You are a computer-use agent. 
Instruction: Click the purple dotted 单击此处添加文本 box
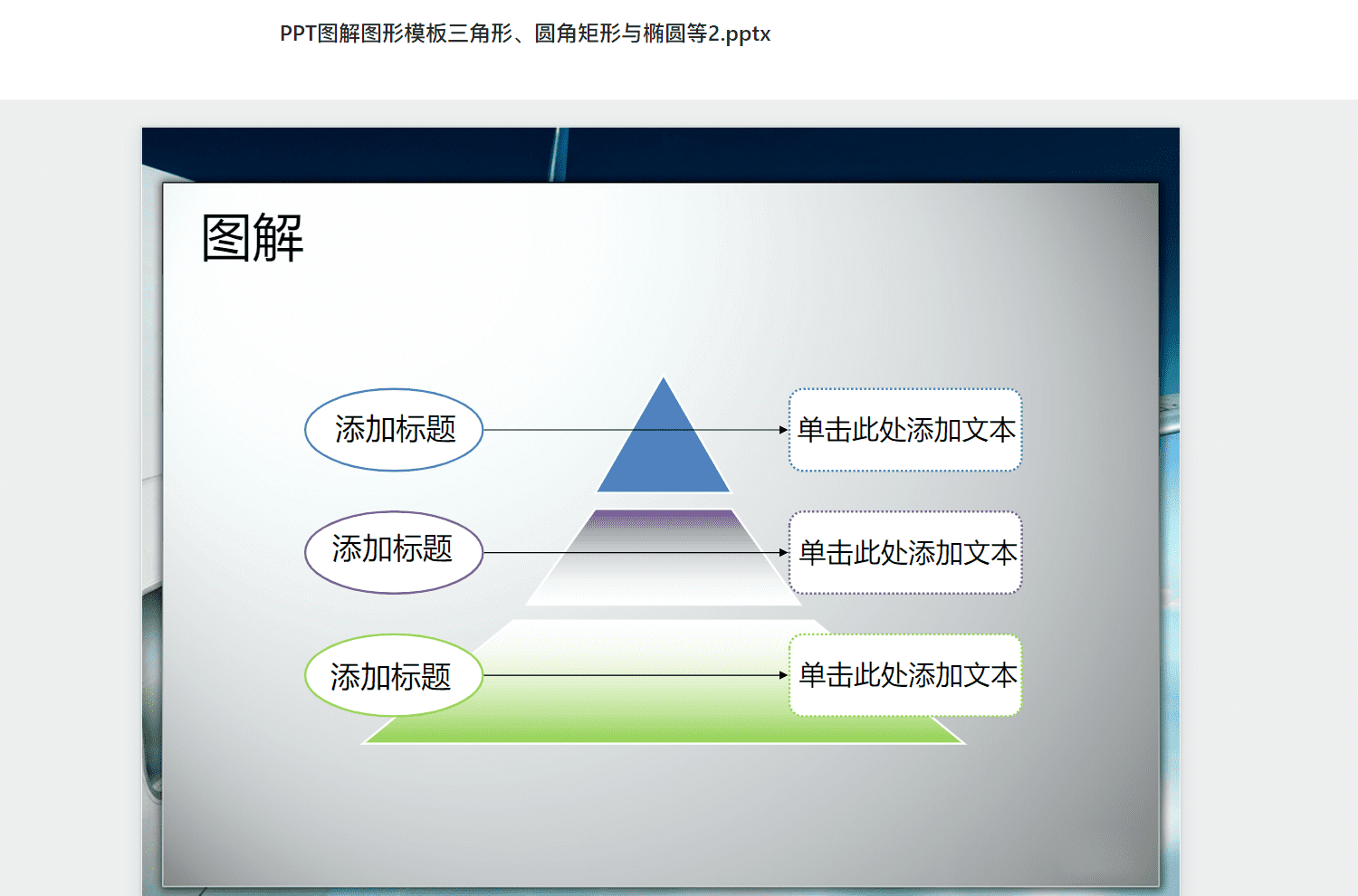(905, 552)
